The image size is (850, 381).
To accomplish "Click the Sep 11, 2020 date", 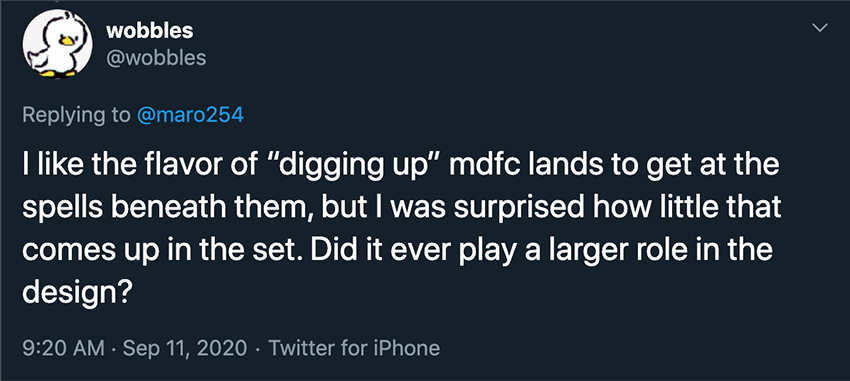I will [x=185, y=347].
